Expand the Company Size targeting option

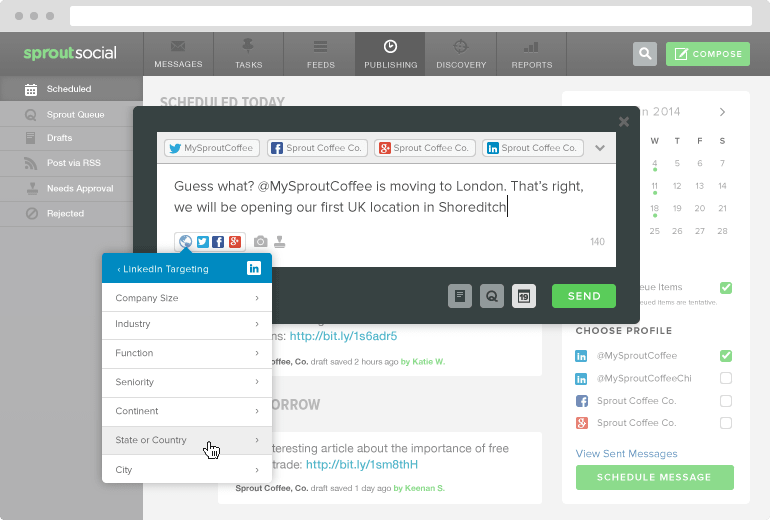pyautogui.click(x=187, y=298)
